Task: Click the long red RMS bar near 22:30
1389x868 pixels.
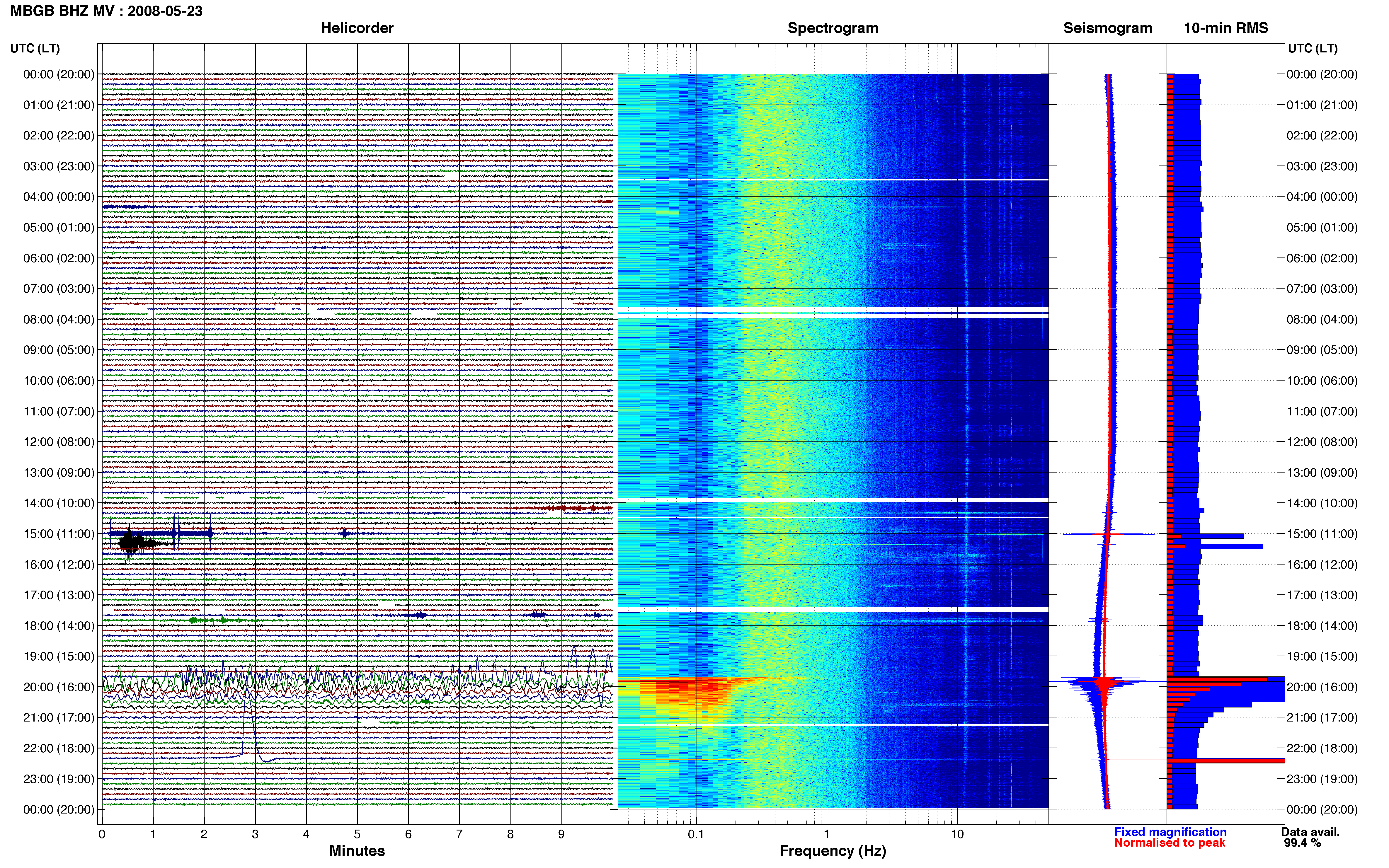Action: click(x=1225, y=761)
